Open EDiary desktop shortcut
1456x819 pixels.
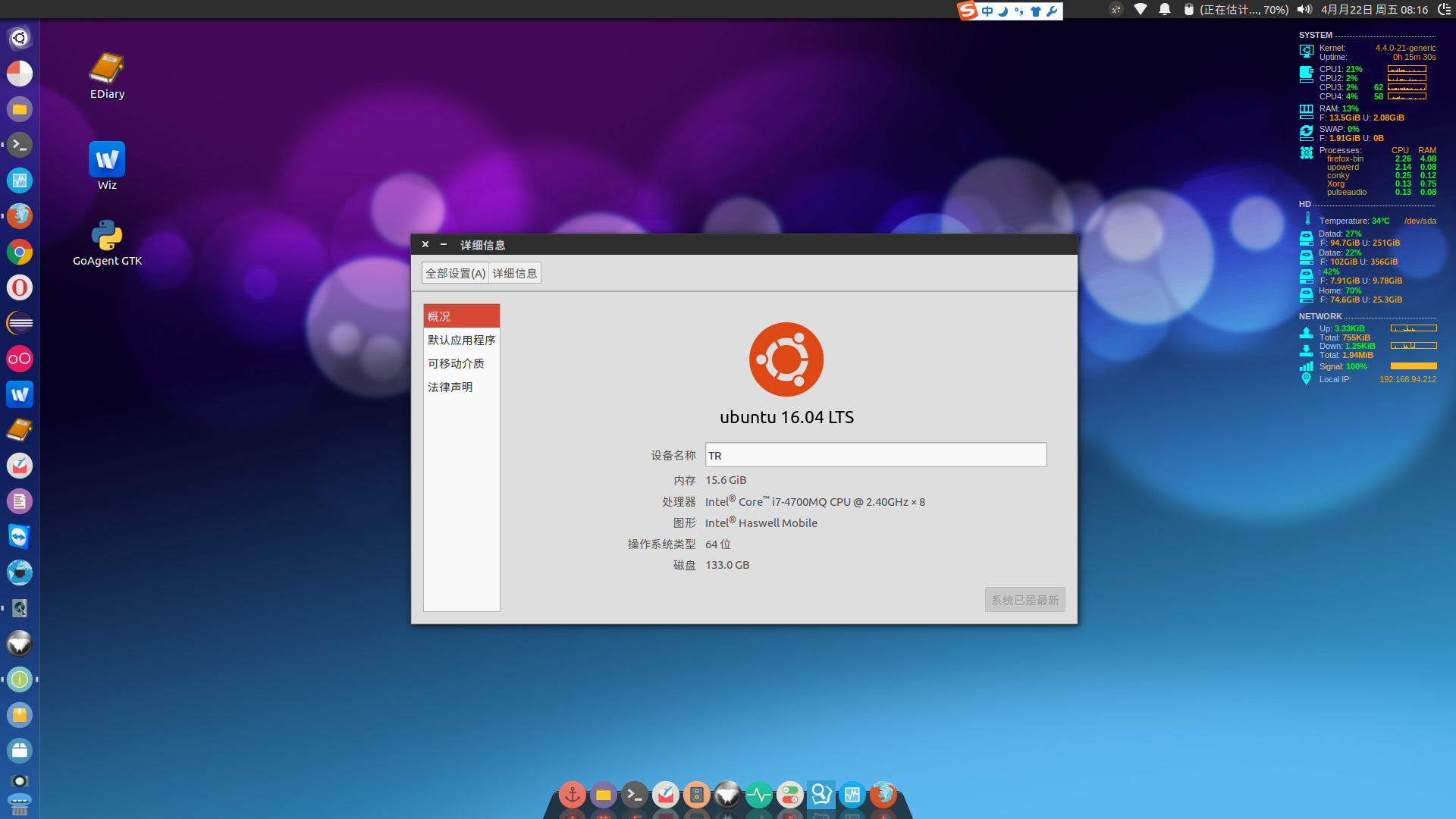point(107,76)
